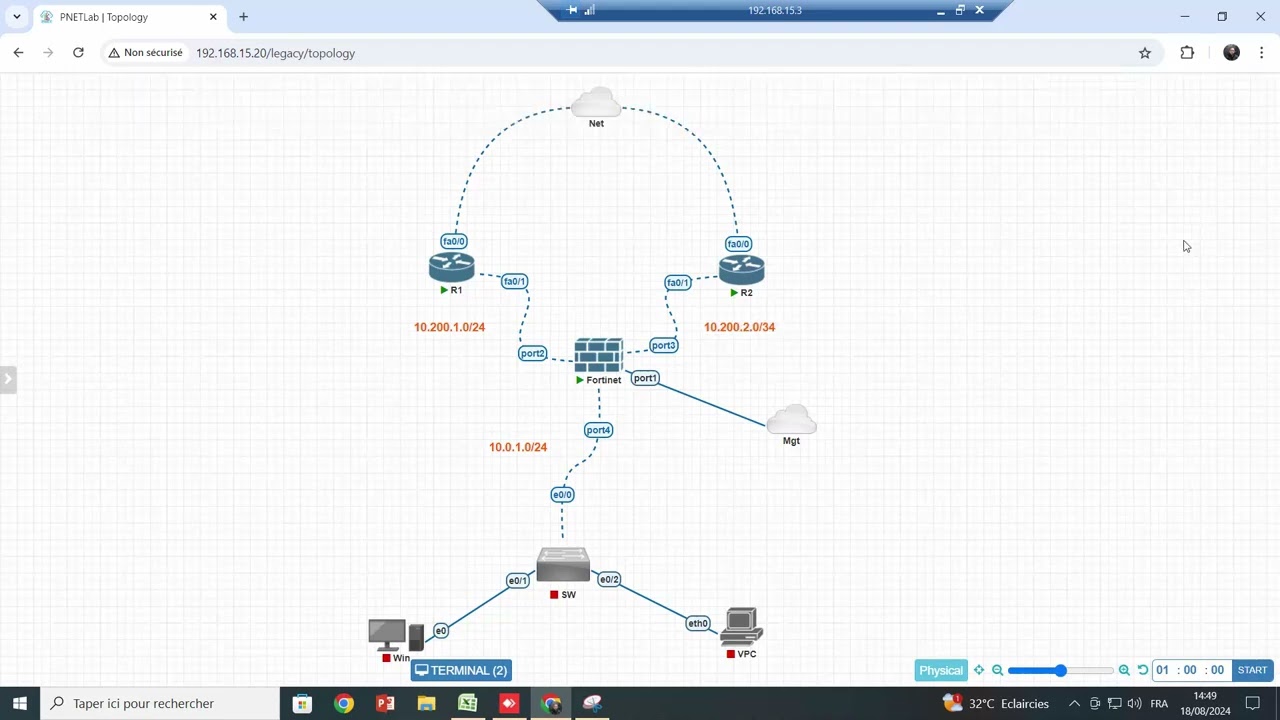
Task: Click the timer minutes field
Action: coord(1189,670)
